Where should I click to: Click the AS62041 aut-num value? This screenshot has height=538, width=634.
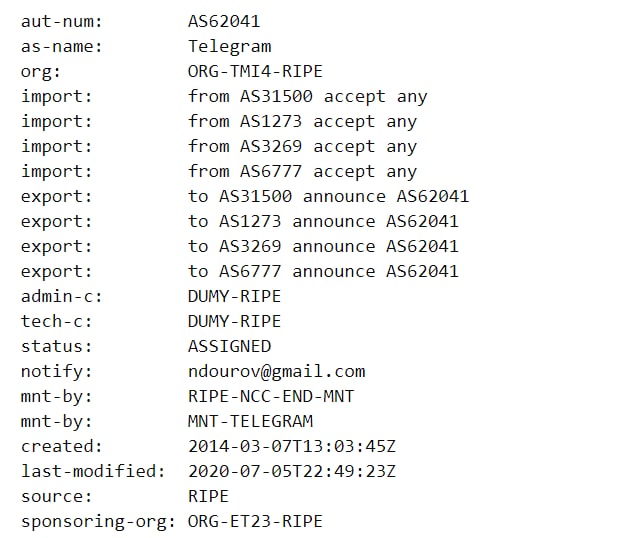tap(224, 21)
